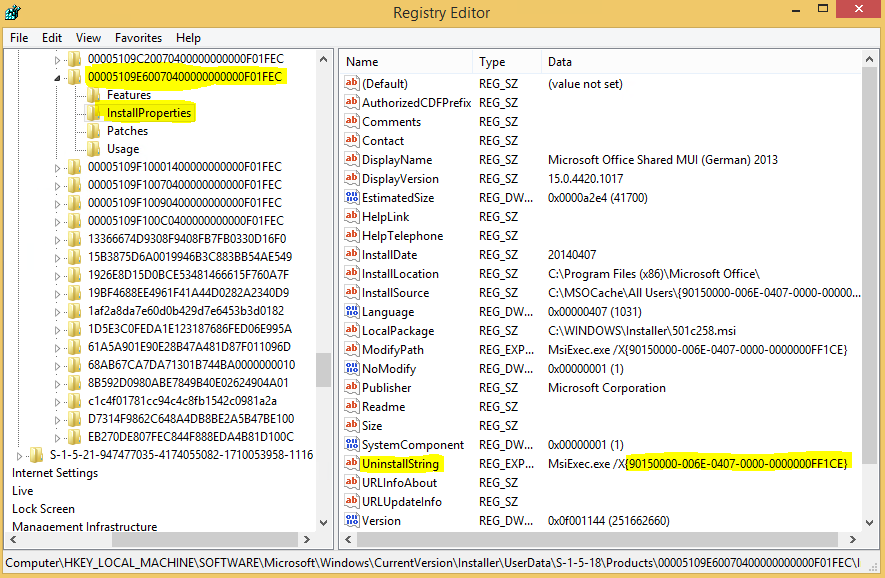This screenshot has width=885, height=578.
Task: Expand the D7314F9862C648A4DB8BE2A5B47BE100 key
Action: 57,419
